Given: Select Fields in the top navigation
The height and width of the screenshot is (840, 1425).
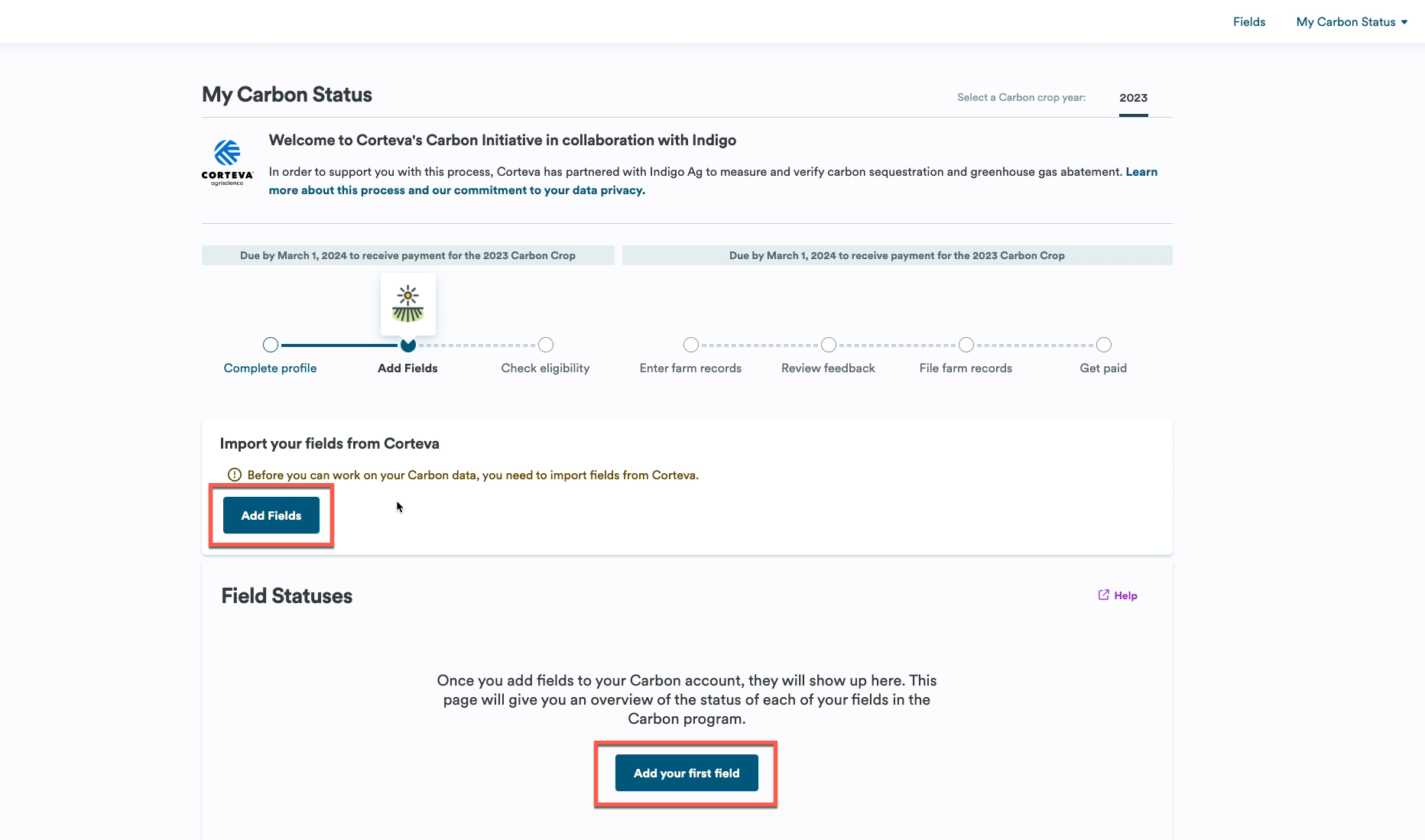Looking at the screenshot, I should 1249,21.
